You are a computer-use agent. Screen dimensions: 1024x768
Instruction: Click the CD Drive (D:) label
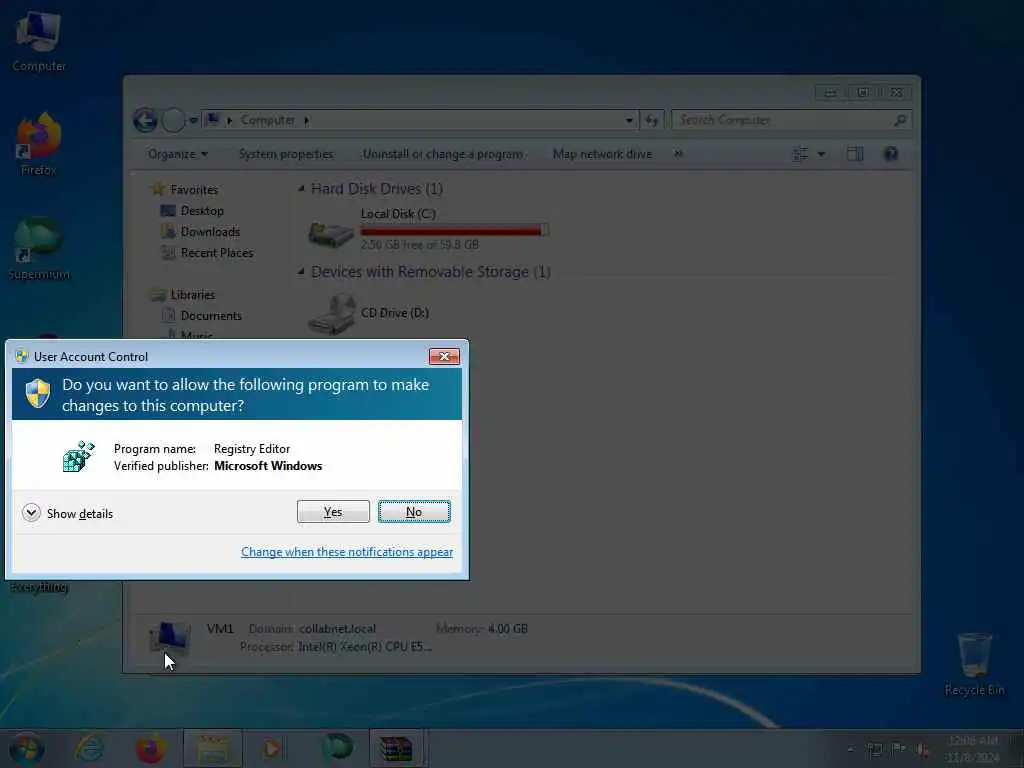point(394,313)
